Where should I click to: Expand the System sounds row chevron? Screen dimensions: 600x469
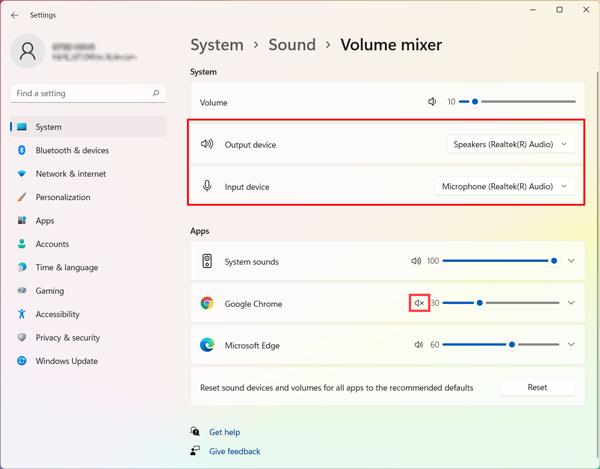(x=571, y=261)
